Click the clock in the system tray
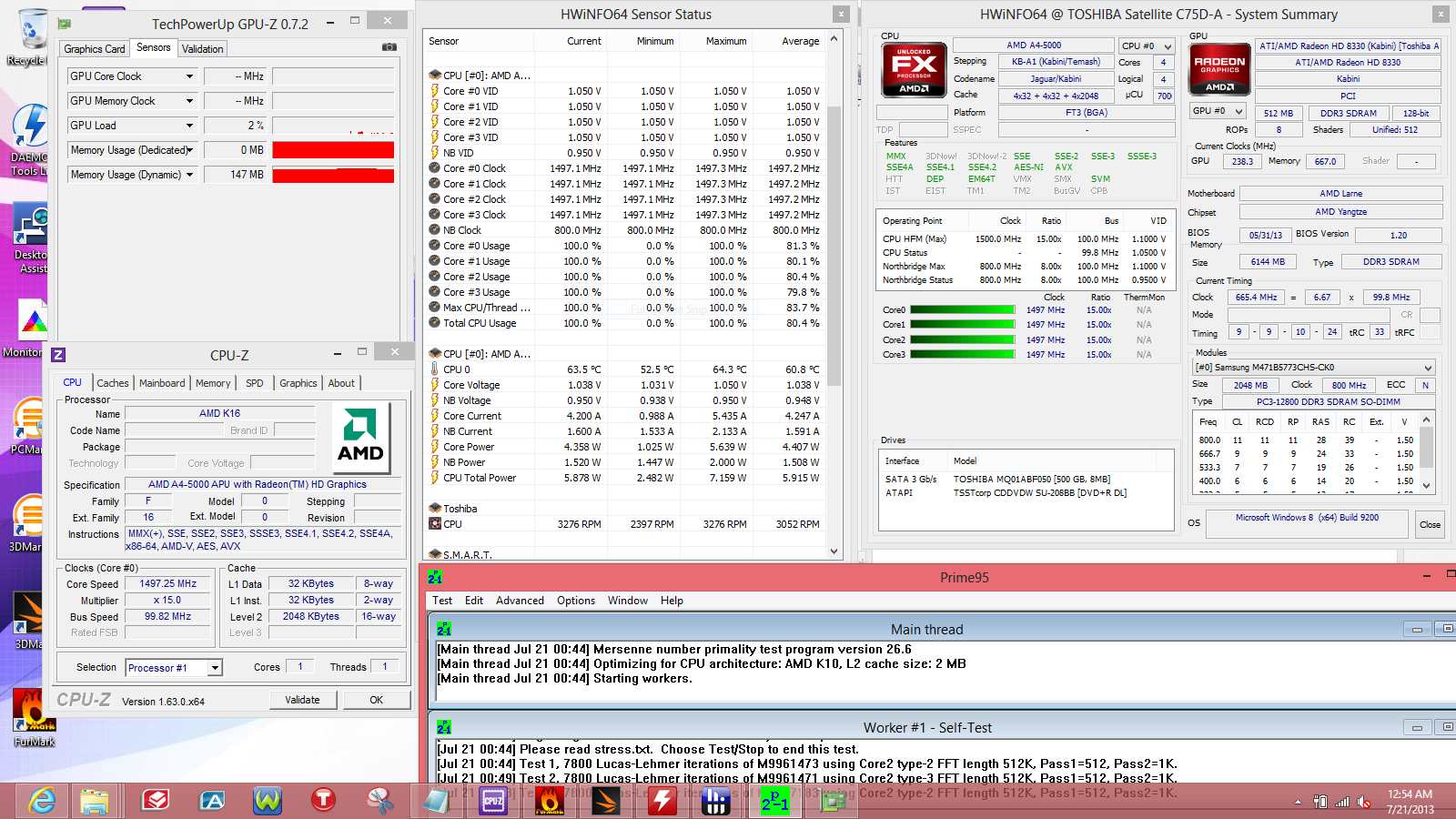1456x819 pixels. coord(1410,802)
